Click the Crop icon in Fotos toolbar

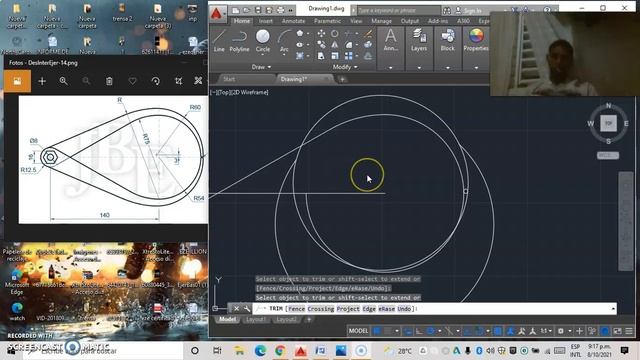tap(178, 81)
